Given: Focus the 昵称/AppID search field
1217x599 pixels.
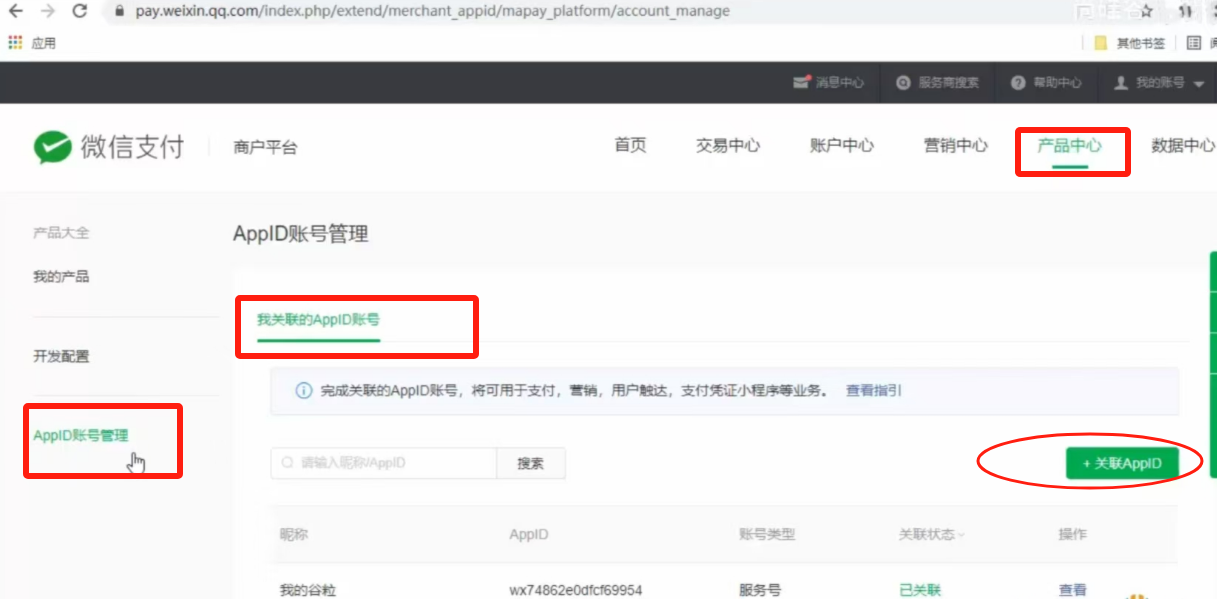Looking at the screenshot, I should point(383,463).
